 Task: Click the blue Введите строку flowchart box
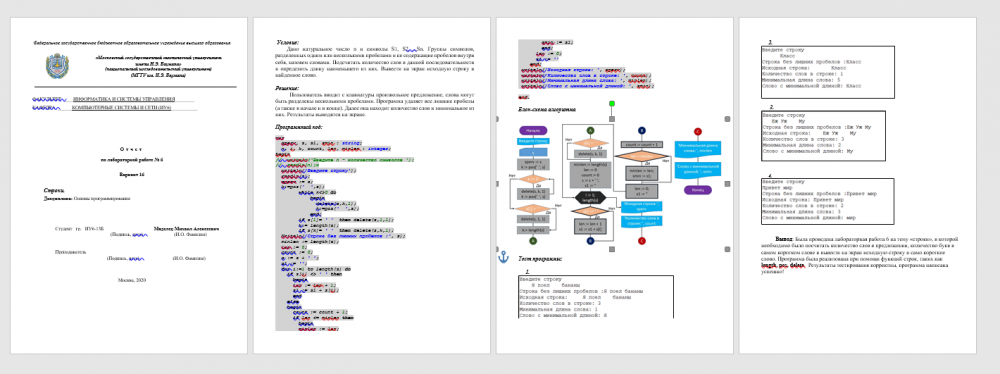[533, 141]
